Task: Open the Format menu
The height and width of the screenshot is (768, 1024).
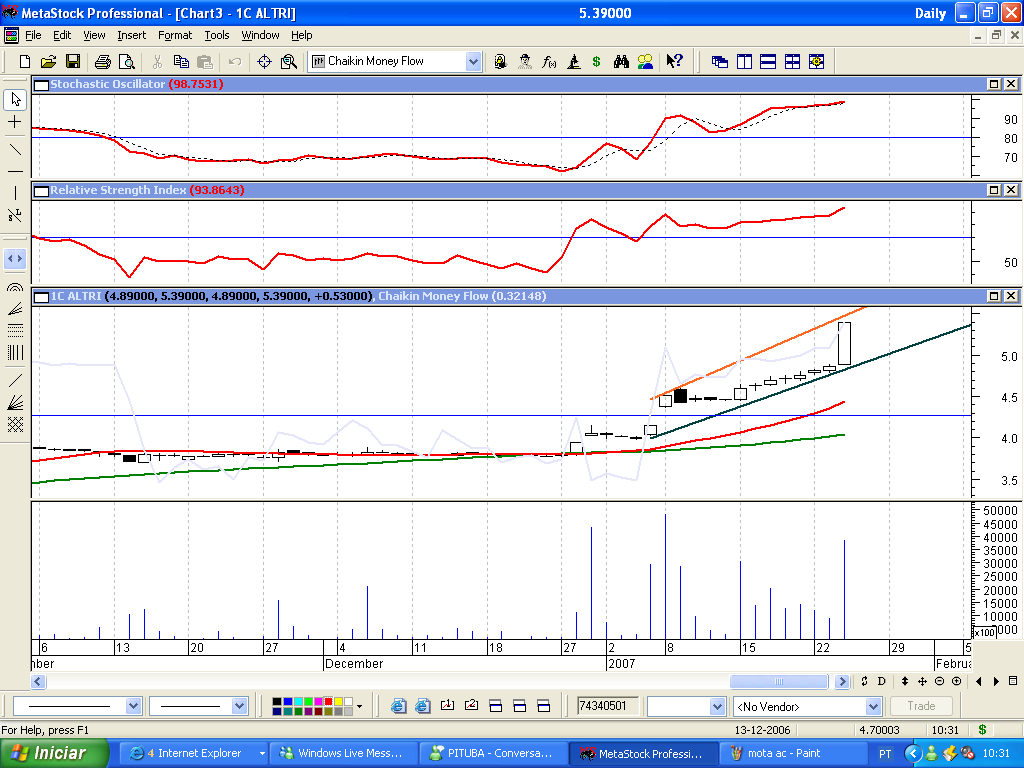Action: point(175,35)
